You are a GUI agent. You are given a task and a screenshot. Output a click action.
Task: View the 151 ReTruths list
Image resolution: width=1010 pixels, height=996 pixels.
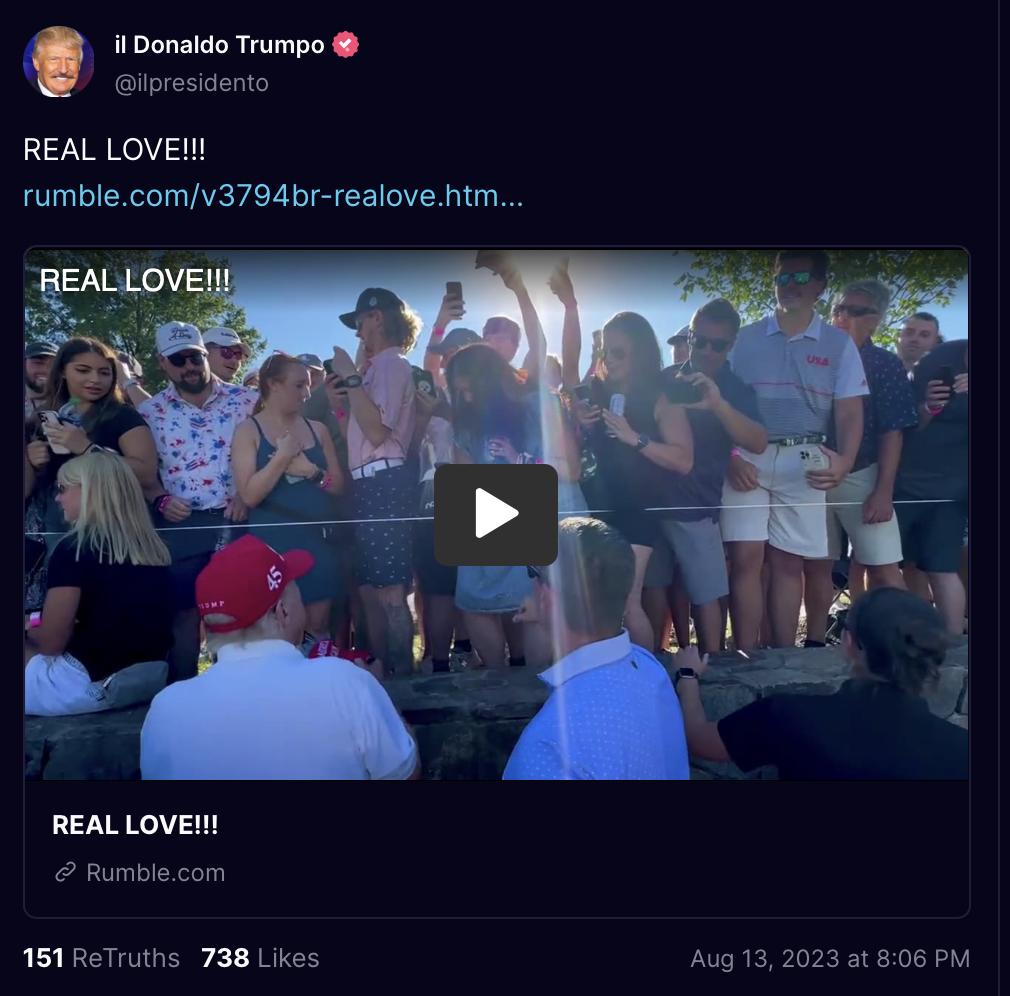[101, 958]
